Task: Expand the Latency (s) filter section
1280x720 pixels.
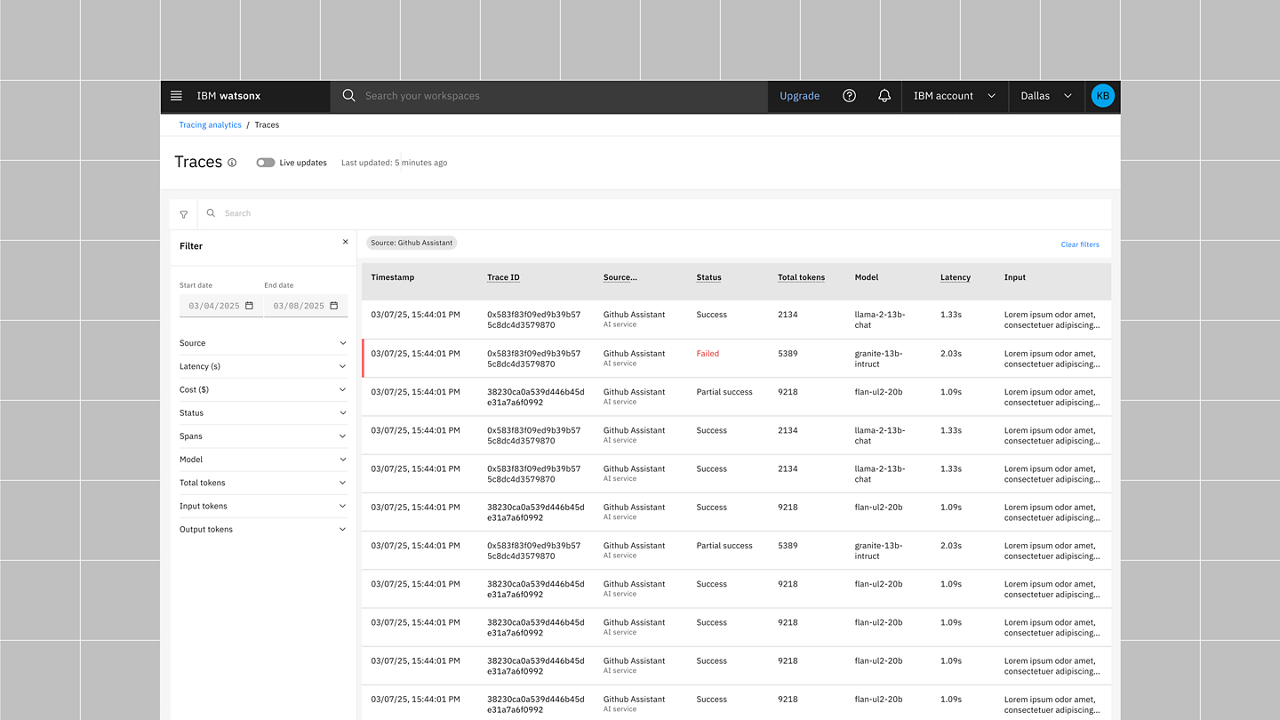Action: pyautogui.click(x=263, y=367)
